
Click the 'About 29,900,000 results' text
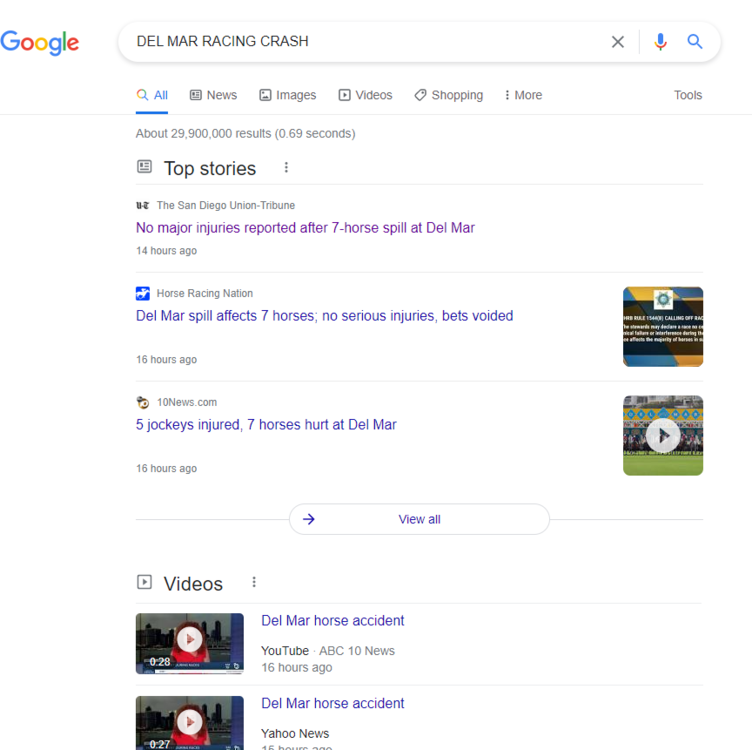[x=246, y=133]
